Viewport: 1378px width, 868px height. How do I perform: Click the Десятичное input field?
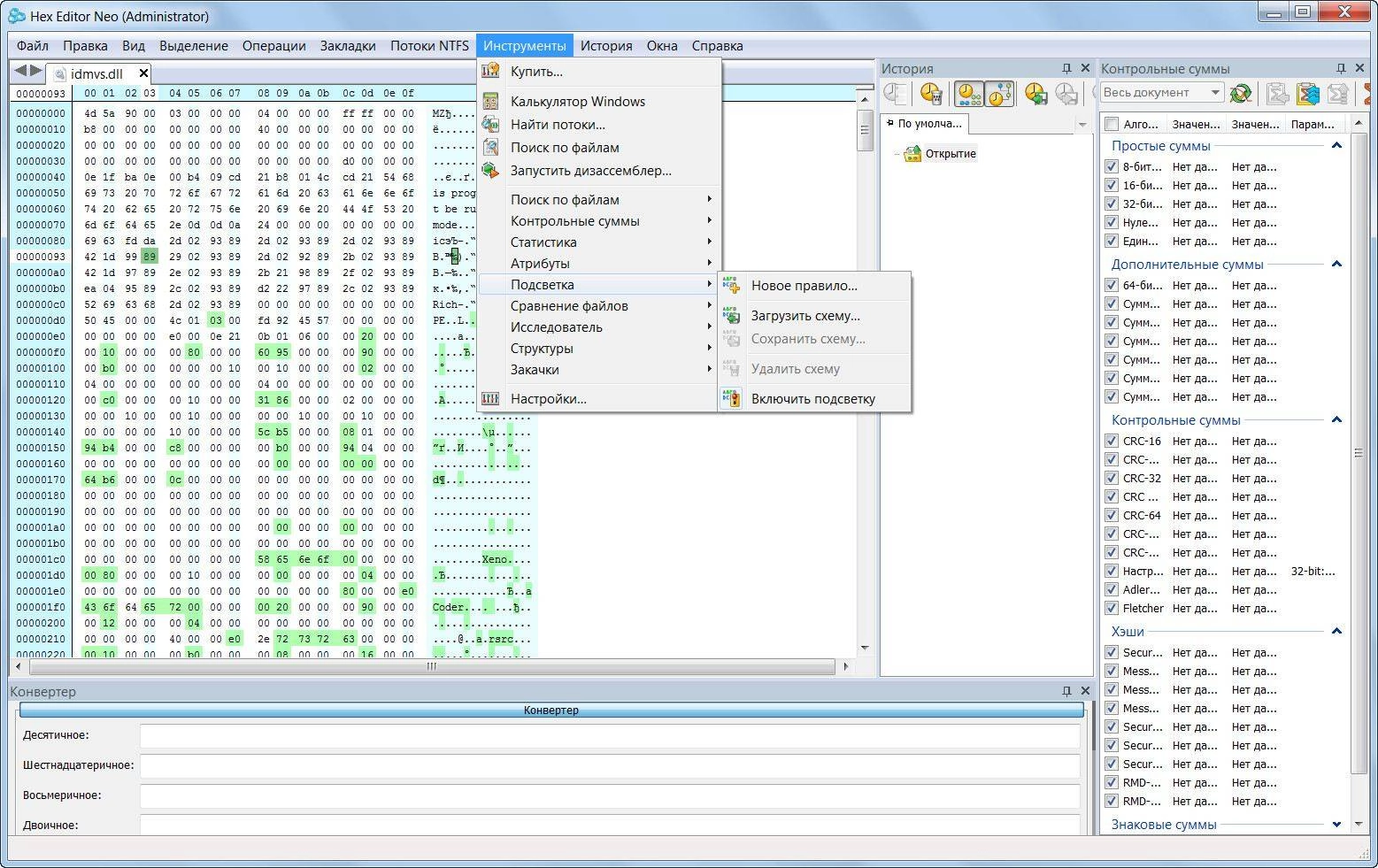(610, 735)
